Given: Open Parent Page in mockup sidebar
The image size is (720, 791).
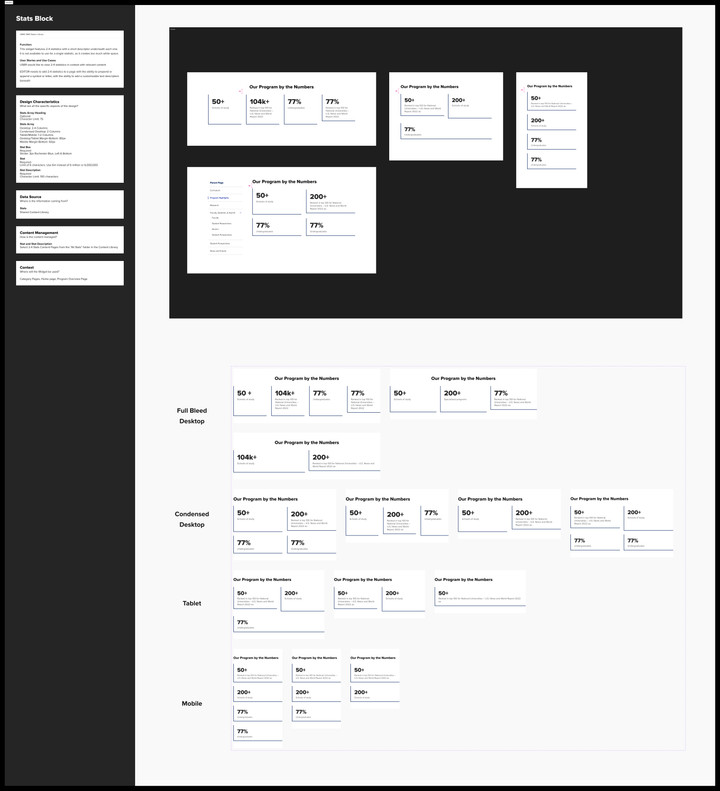Looking at the screenshot, I should (x=217, y=183).
